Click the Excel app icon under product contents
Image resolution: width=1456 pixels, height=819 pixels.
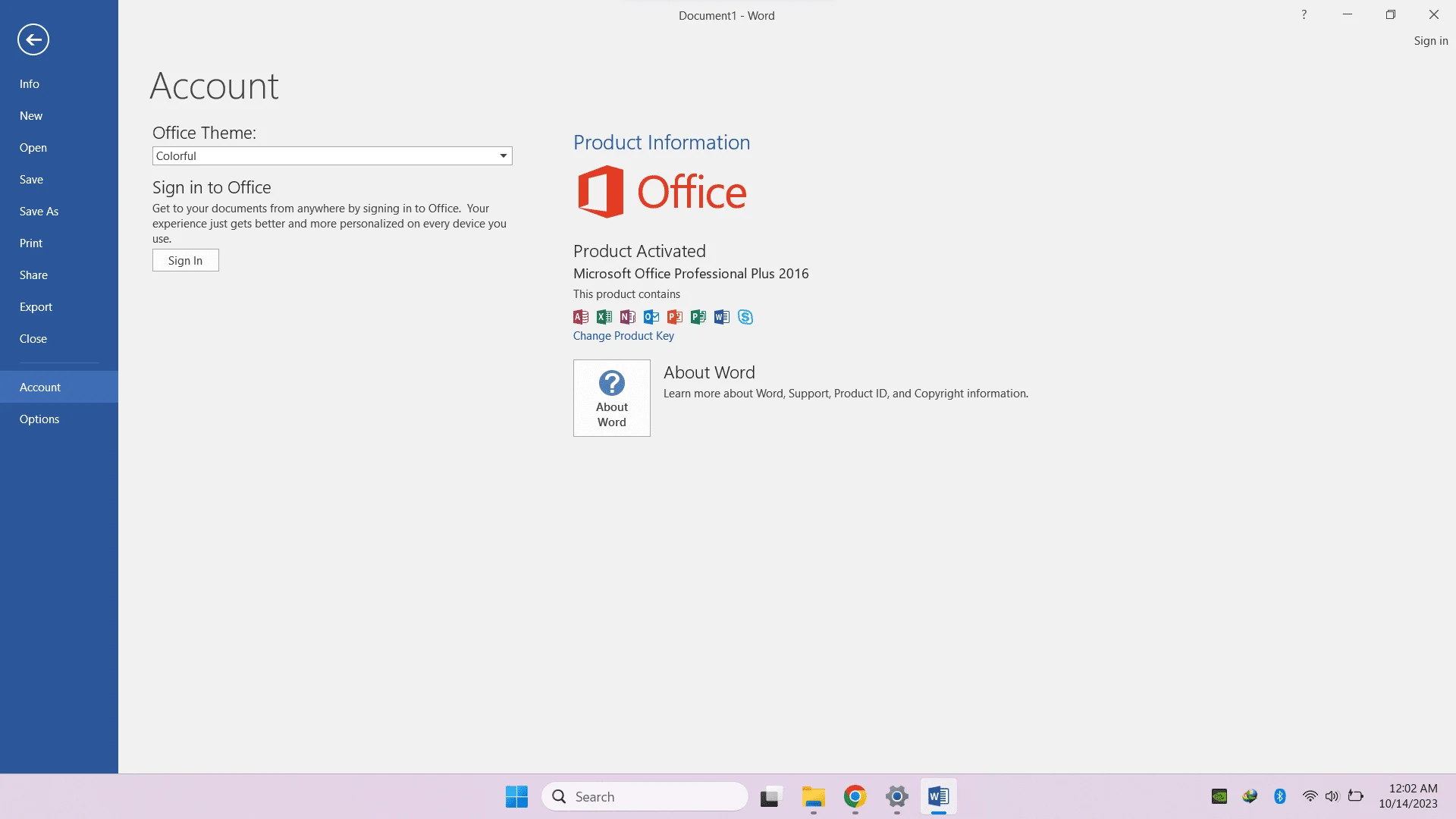[604, 317]
